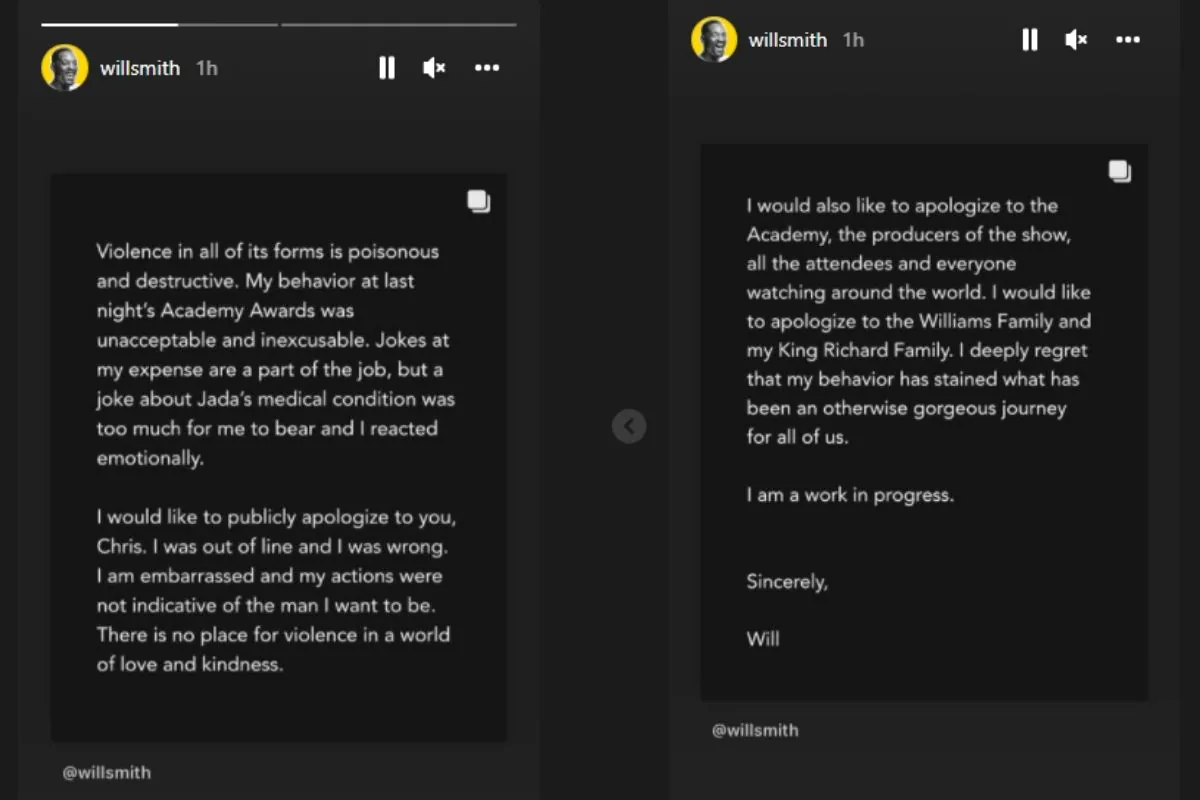
Task: Click the multi-post icon on right statement
Action: click(1120, 172)
